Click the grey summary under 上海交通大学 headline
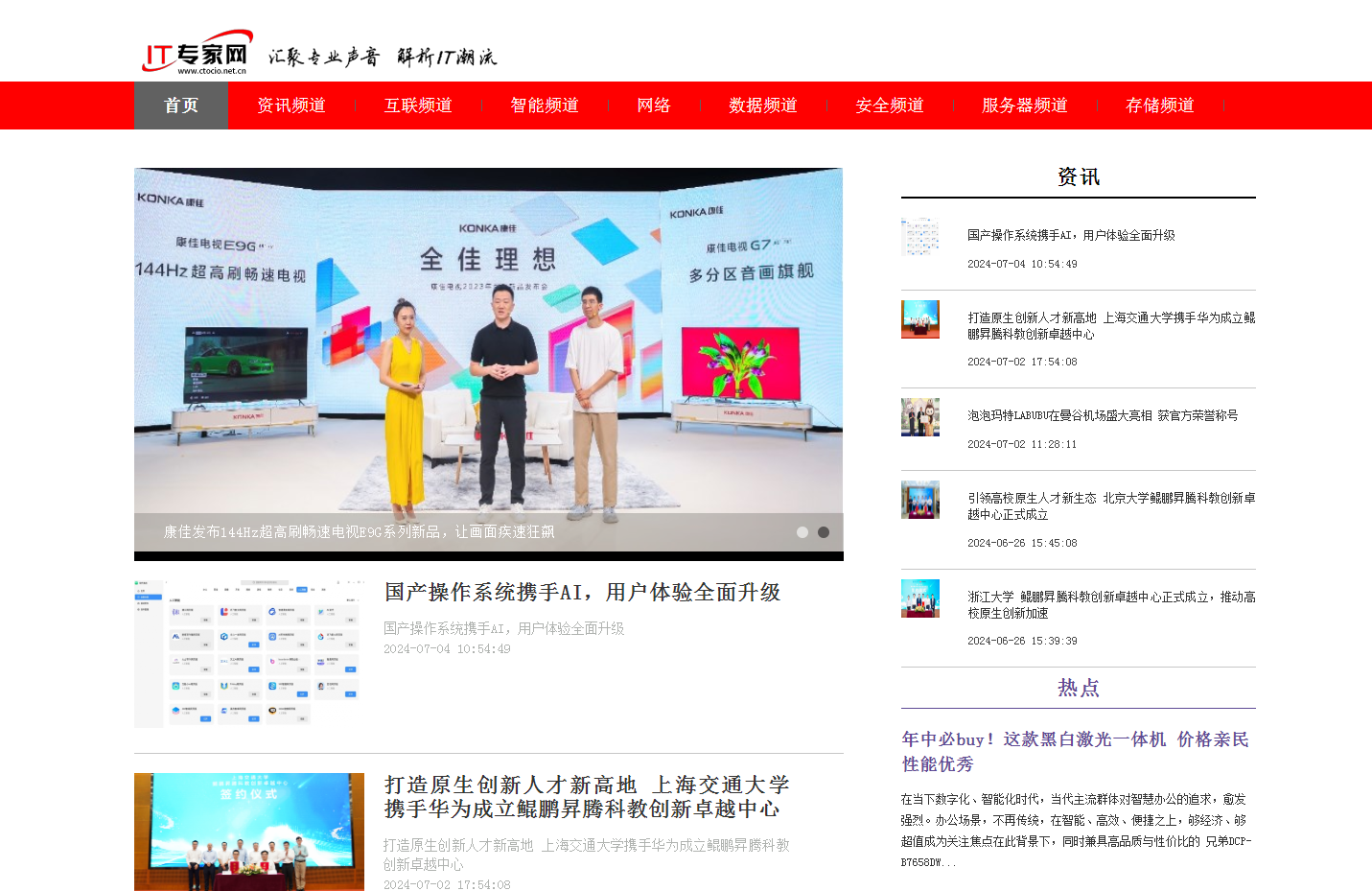Image resolution: width=1372 pixels, height=891 pixels. (x=587, y=855)
